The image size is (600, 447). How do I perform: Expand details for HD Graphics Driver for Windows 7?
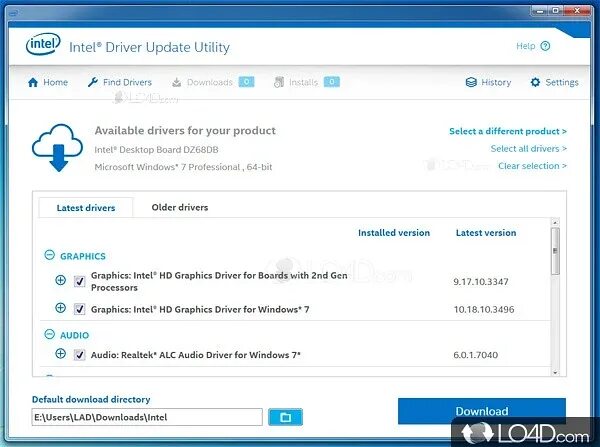[x=60, y=308]
